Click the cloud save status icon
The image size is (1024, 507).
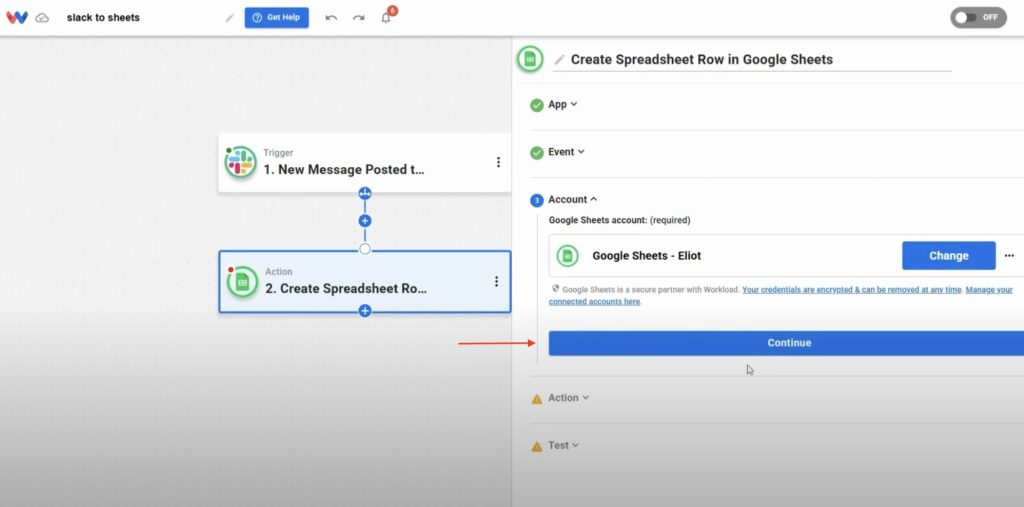[42, 18]
